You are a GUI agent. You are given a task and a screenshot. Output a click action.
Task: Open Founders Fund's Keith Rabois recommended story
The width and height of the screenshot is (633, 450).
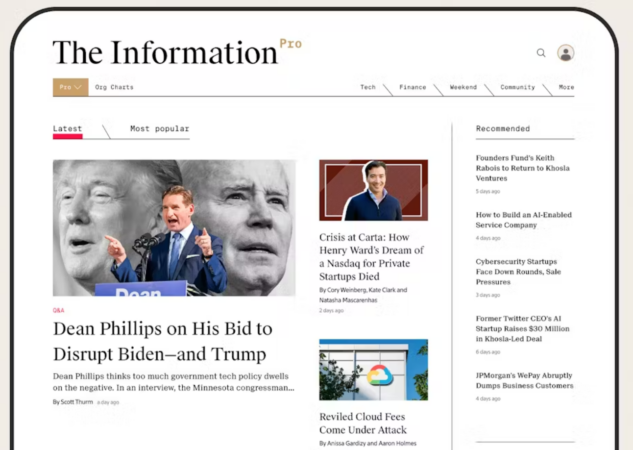523,168
